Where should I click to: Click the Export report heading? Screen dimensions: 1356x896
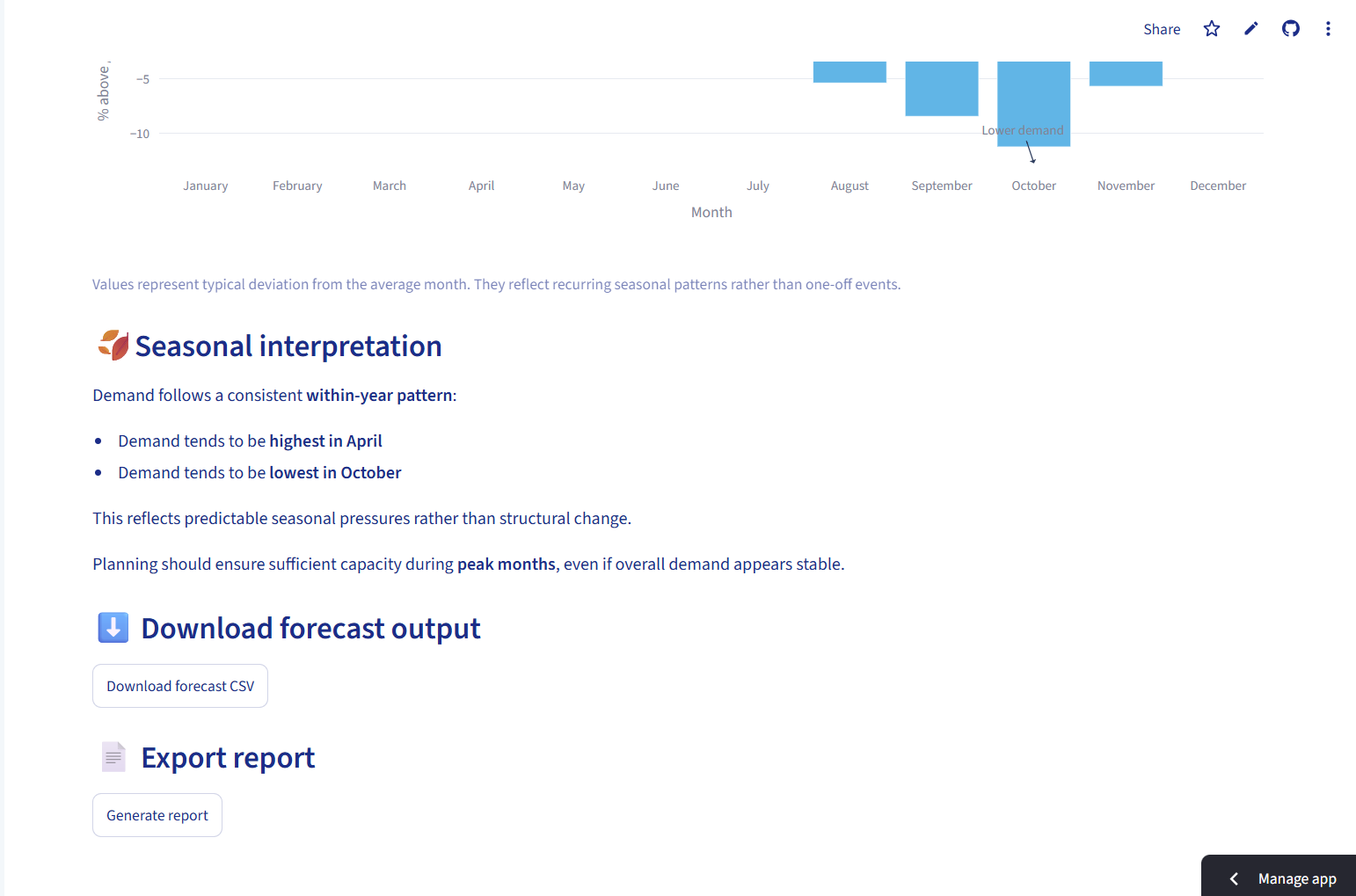tap(228, 758)
